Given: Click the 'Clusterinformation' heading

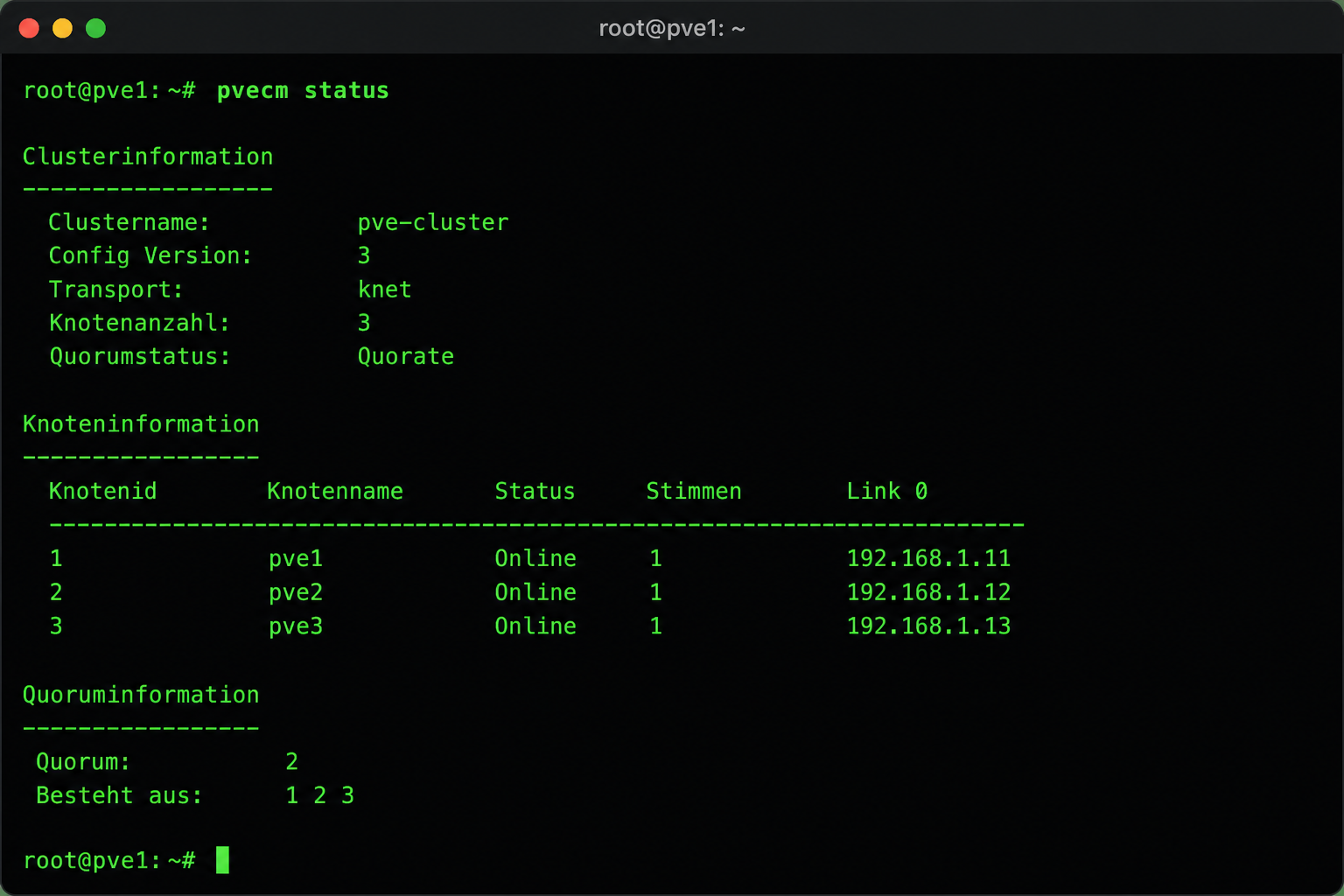Looking at the screenshot, I should click(148, 157).
